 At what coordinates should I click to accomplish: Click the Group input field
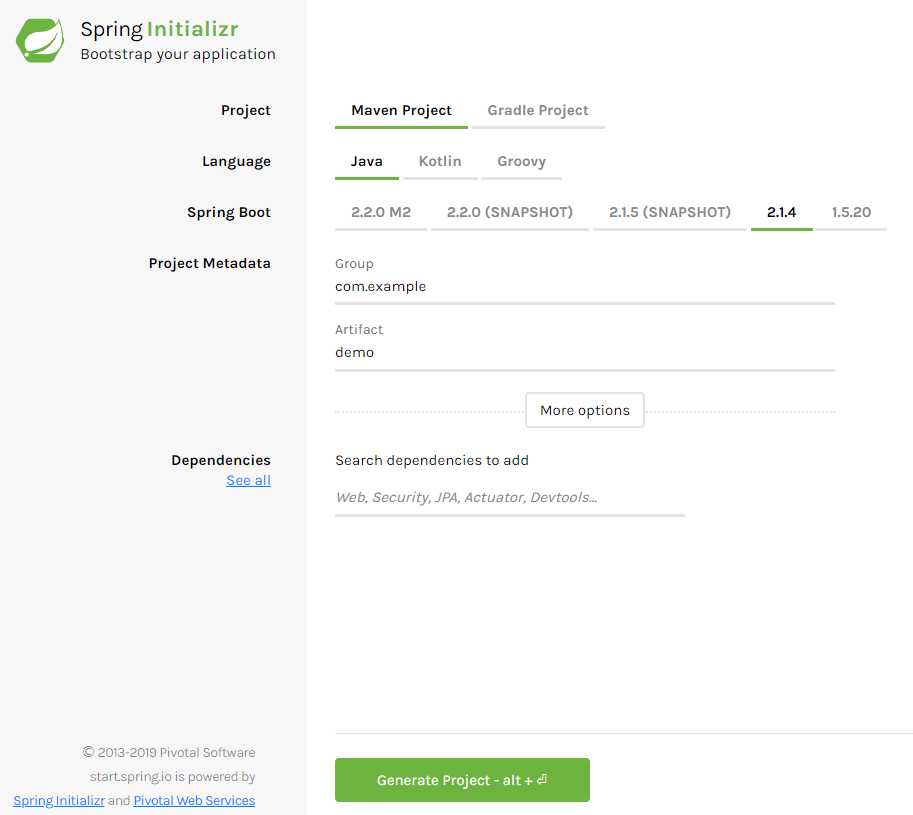[585, 287]
